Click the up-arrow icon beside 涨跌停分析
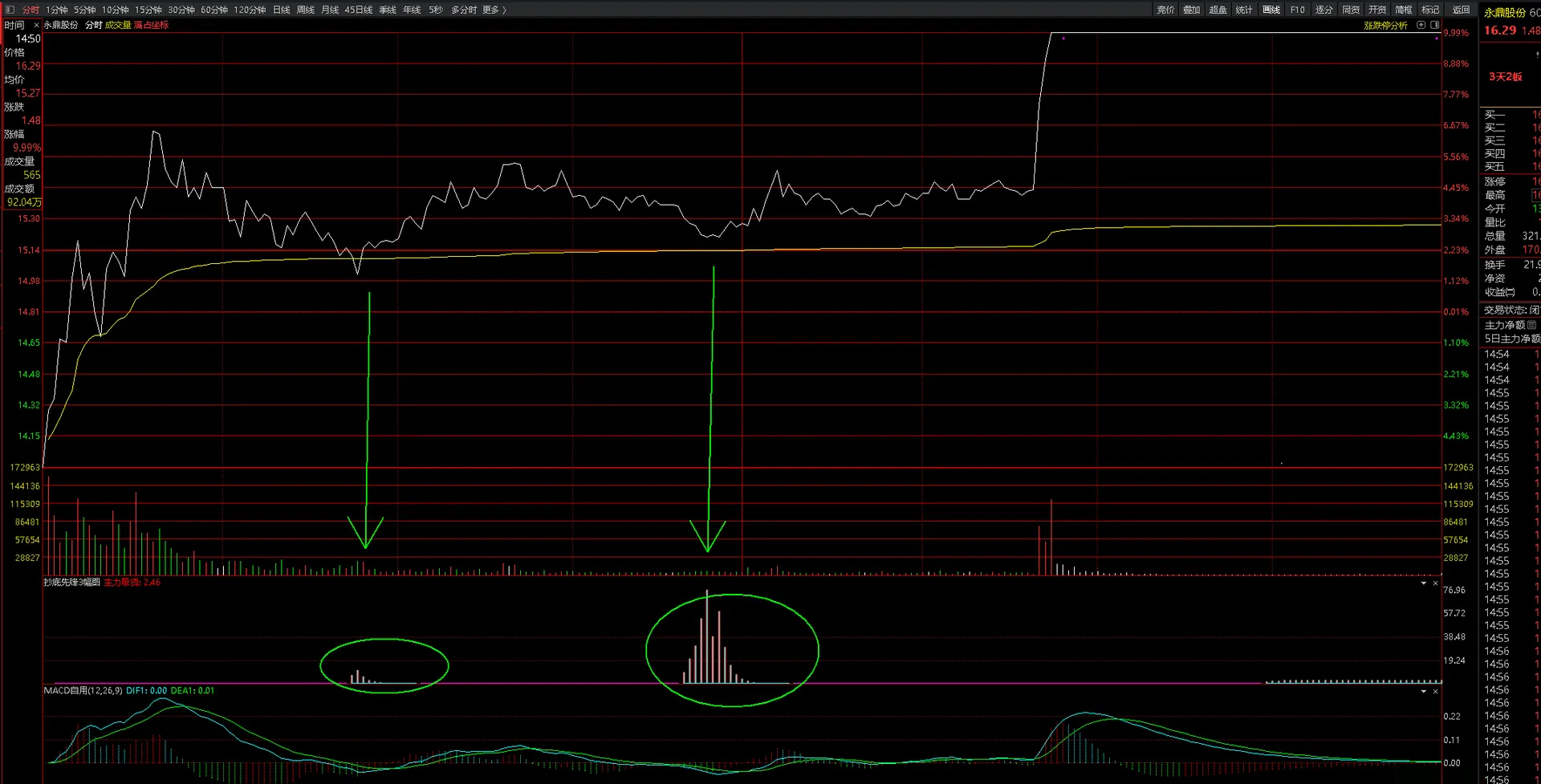1541x784 pixels. (x=1421, y=25)
